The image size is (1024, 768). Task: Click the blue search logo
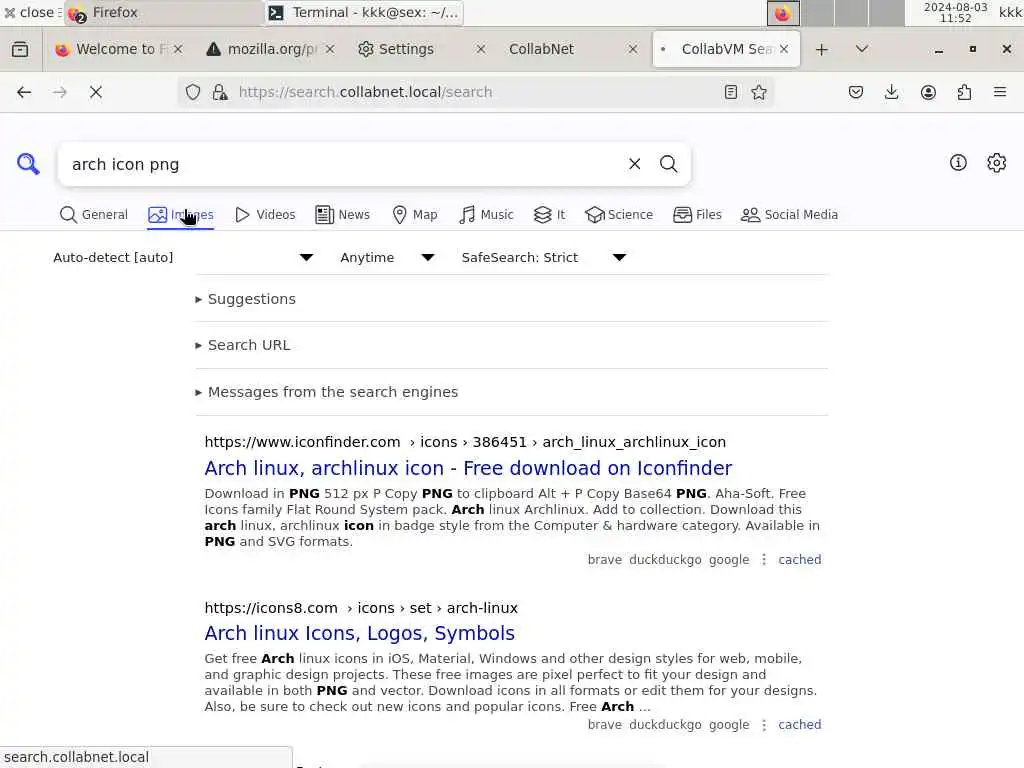pyautogui.click(x=28, y=163)
